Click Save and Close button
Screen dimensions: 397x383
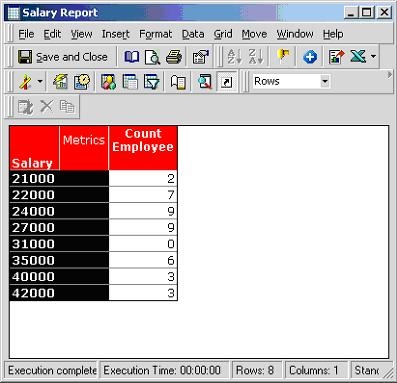click(x=63, y=57)
